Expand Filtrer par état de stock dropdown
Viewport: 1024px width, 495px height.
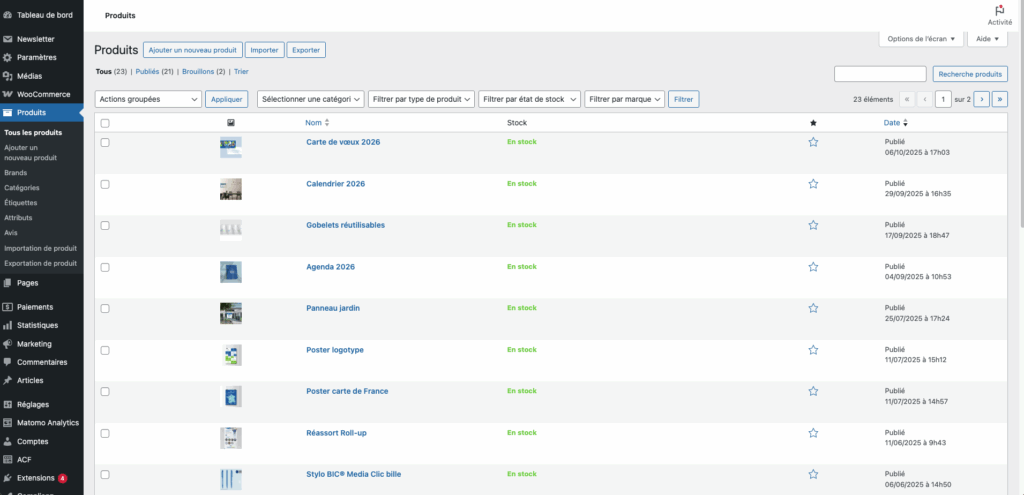click(528, 99)
